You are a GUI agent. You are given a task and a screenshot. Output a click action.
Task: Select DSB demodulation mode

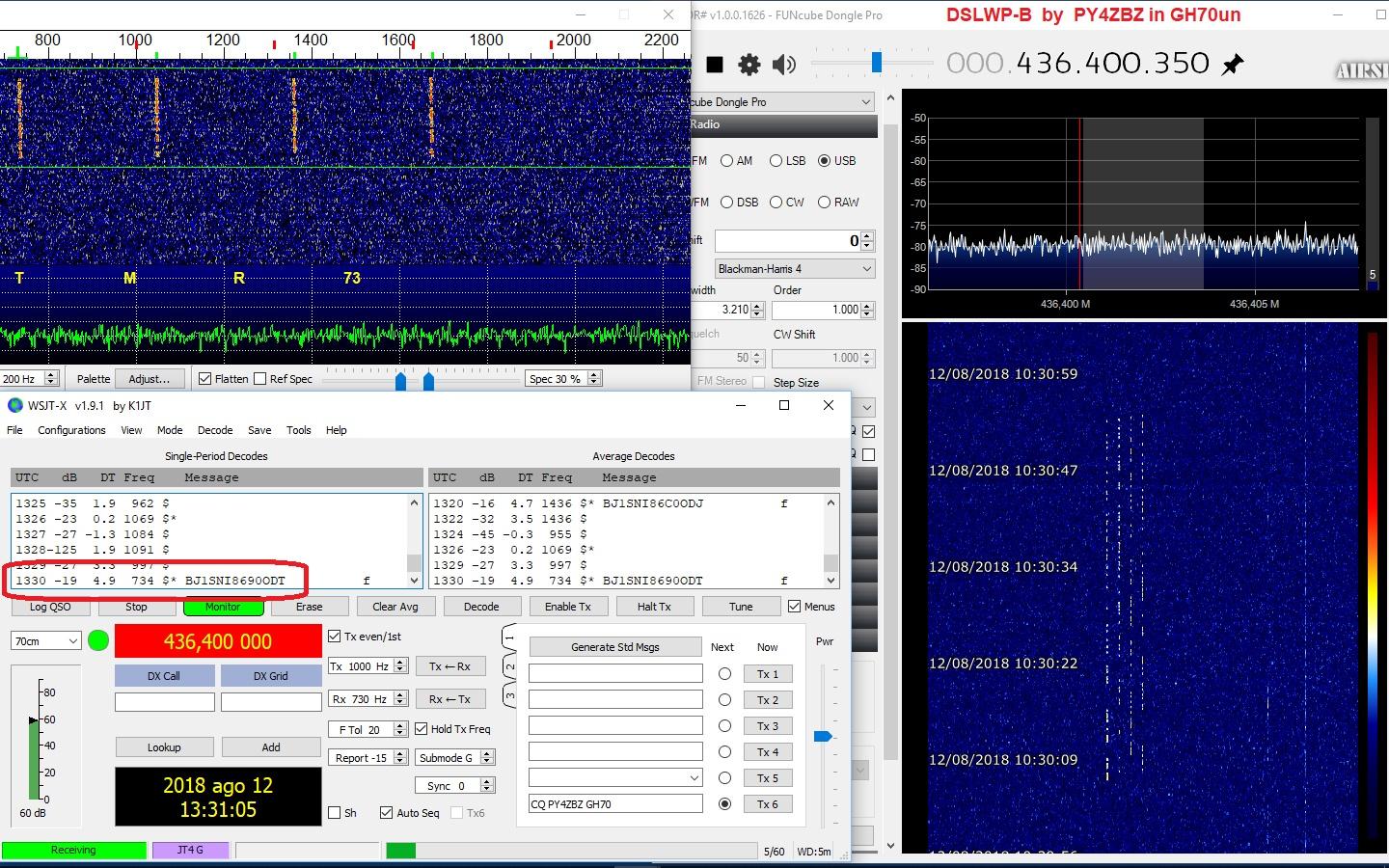[x=727, y=203]
